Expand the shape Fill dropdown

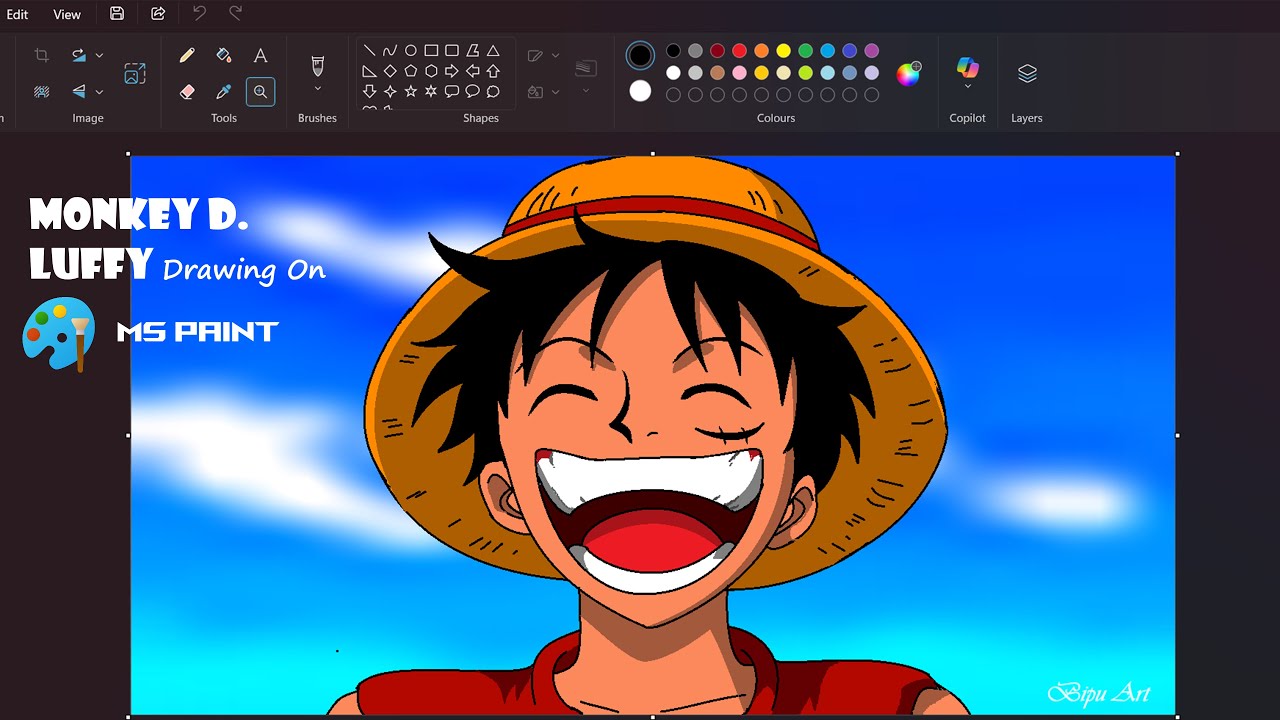point(555,92)
